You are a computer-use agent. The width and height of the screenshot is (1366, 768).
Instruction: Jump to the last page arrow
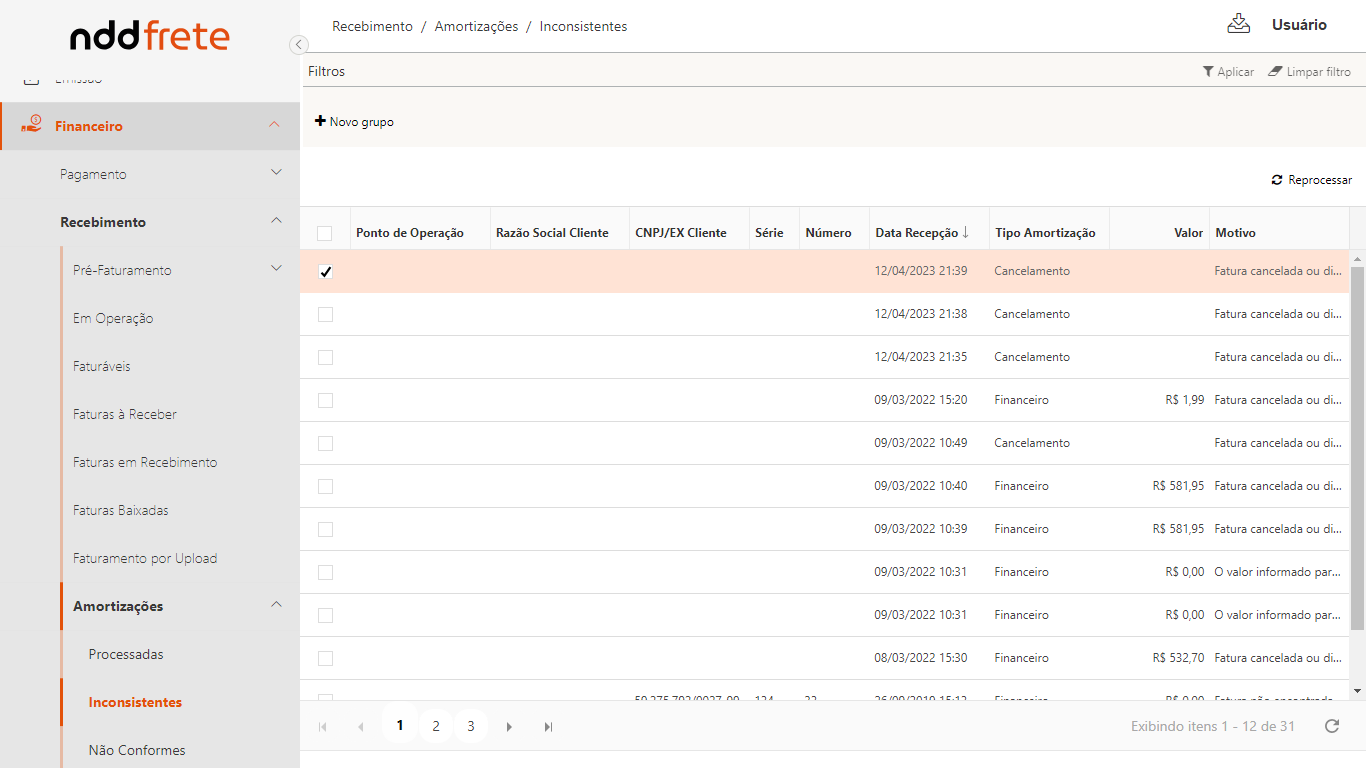click(548, 727)
